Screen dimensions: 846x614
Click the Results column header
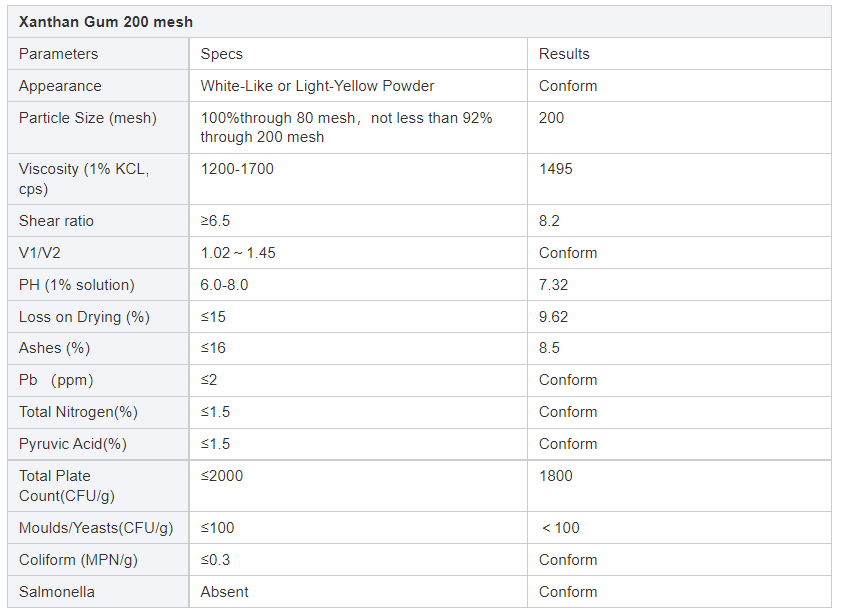coord(564,54)
